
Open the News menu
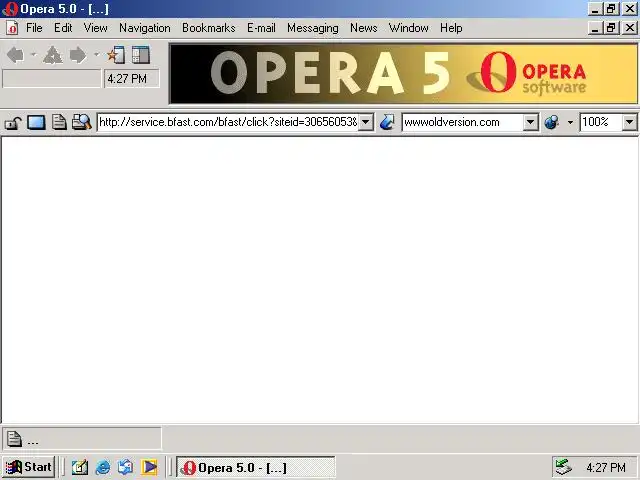point(363,28)
